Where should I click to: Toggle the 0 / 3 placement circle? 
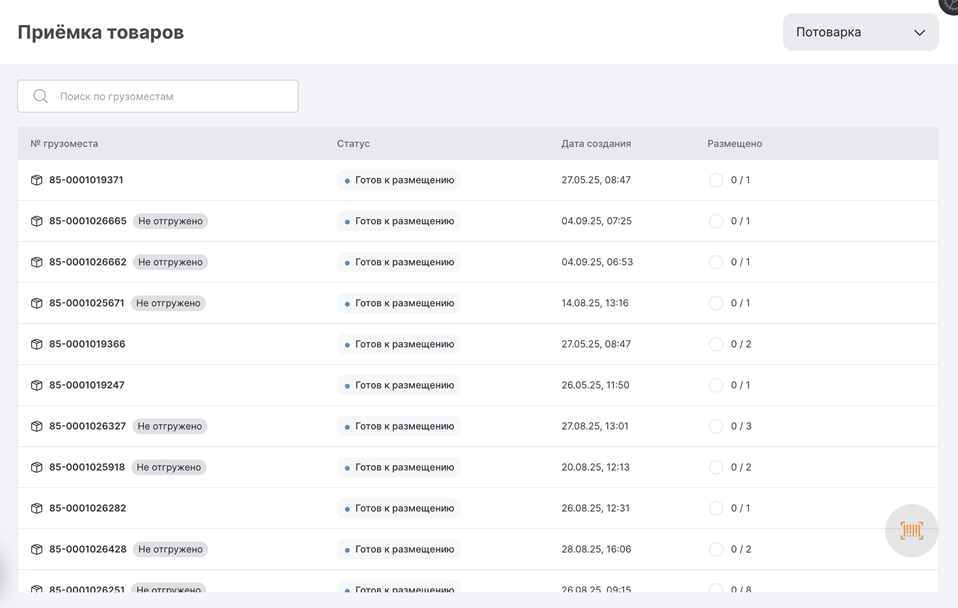[716, 427]
